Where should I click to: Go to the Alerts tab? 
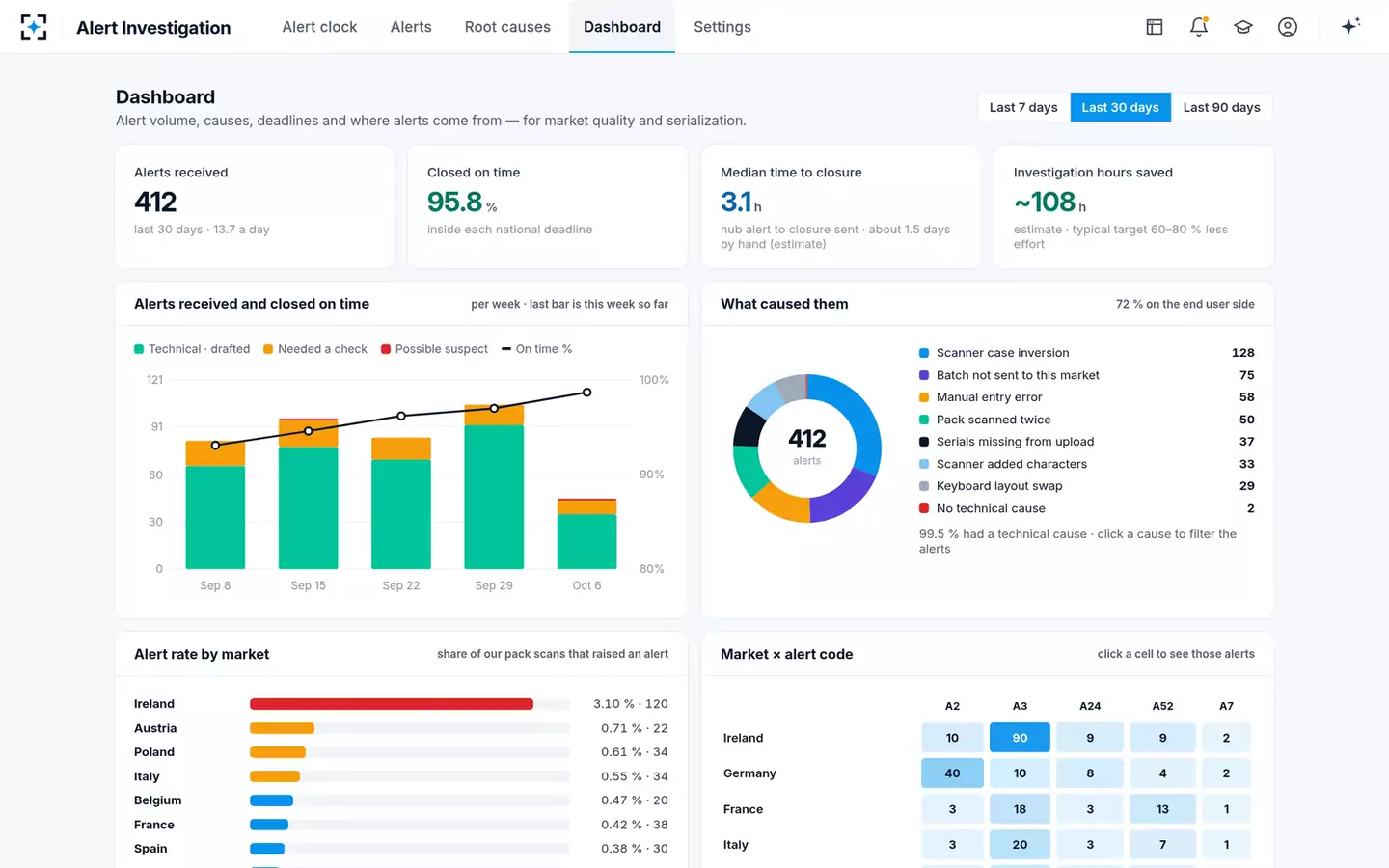click(411, 27)
